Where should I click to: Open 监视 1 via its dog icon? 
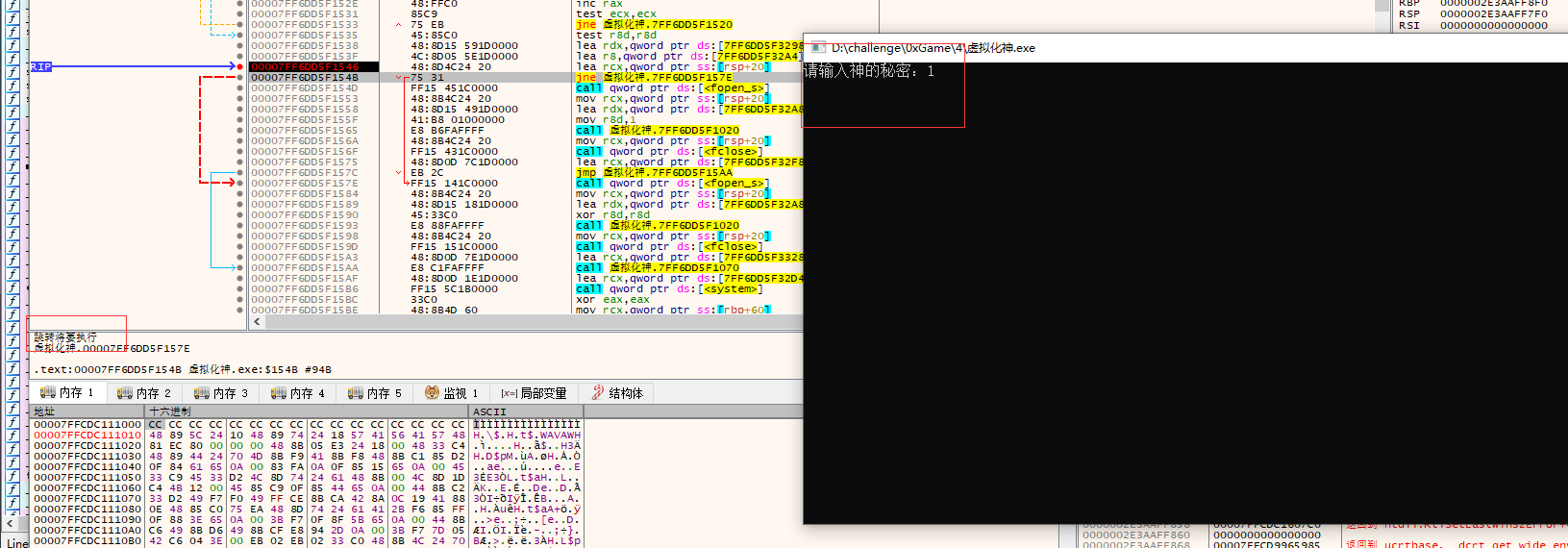[432, 393]
